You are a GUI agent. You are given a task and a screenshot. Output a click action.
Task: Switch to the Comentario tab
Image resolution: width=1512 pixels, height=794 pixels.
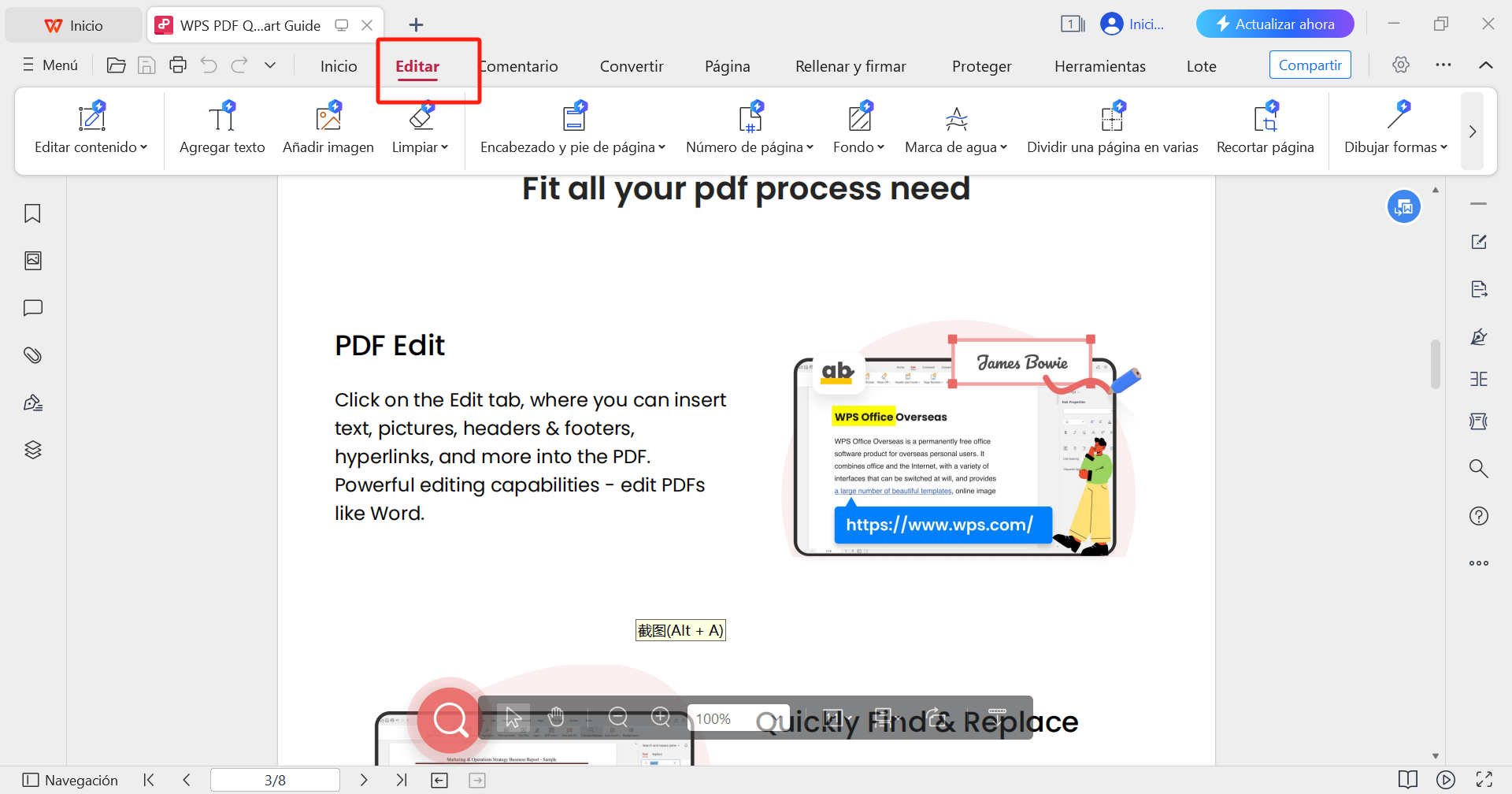point(518,66)
